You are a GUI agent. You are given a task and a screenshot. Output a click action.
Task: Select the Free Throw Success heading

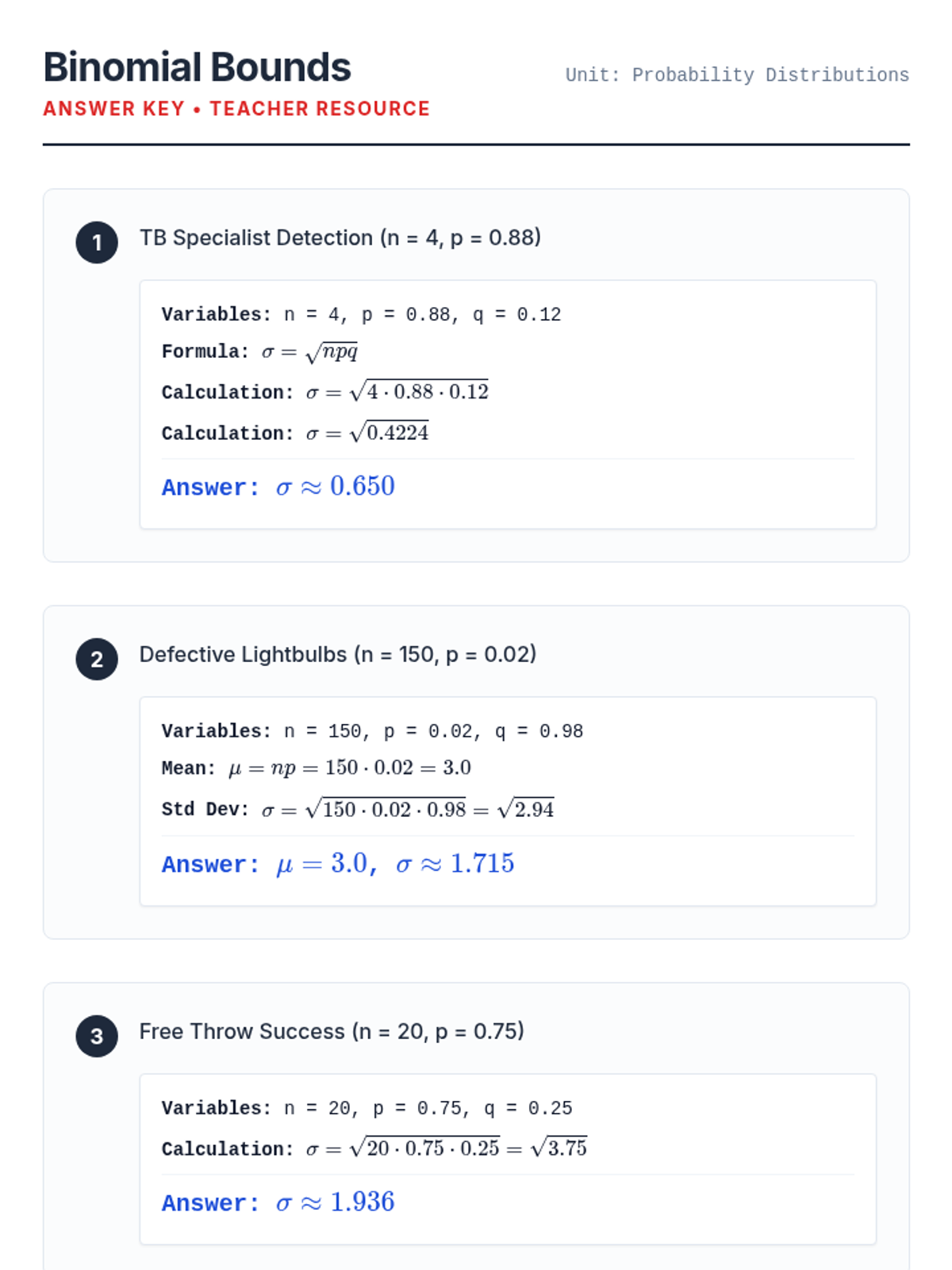point(332,1032)
